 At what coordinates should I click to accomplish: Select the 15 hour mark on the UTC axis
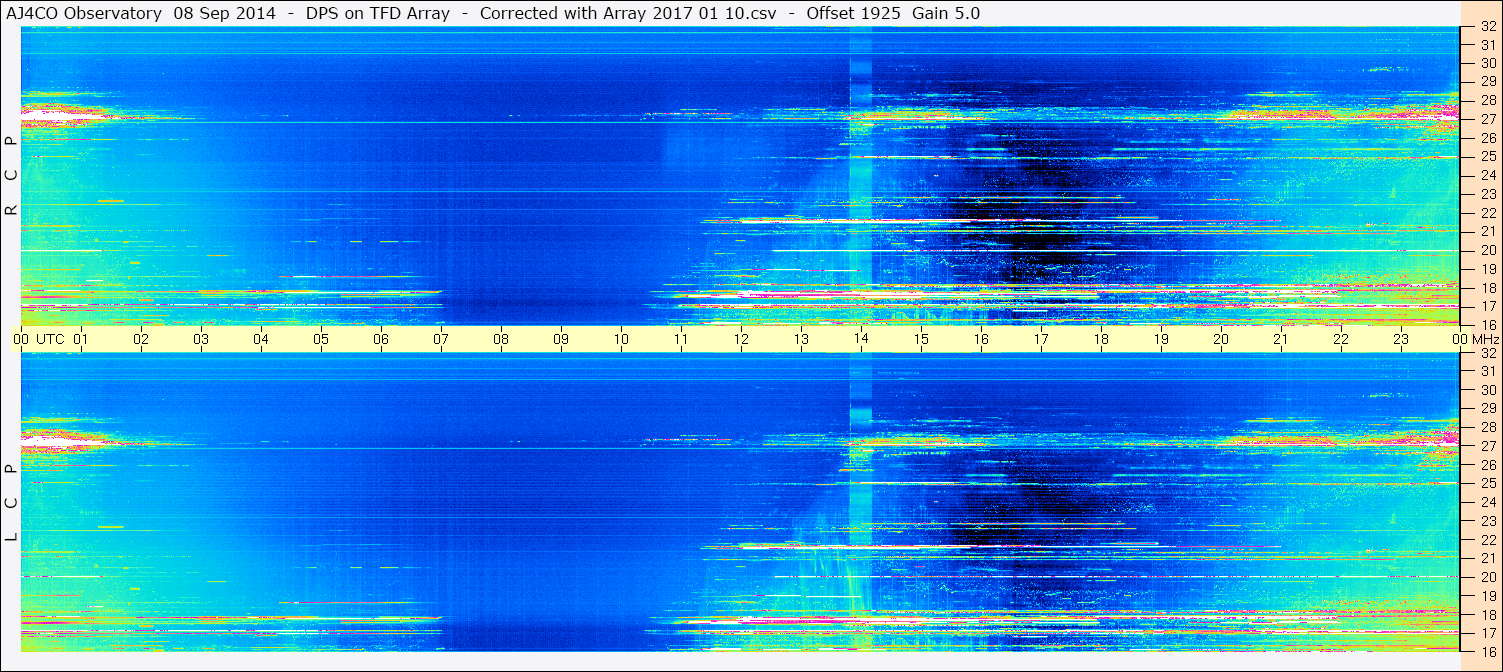[x=921, y=339]
